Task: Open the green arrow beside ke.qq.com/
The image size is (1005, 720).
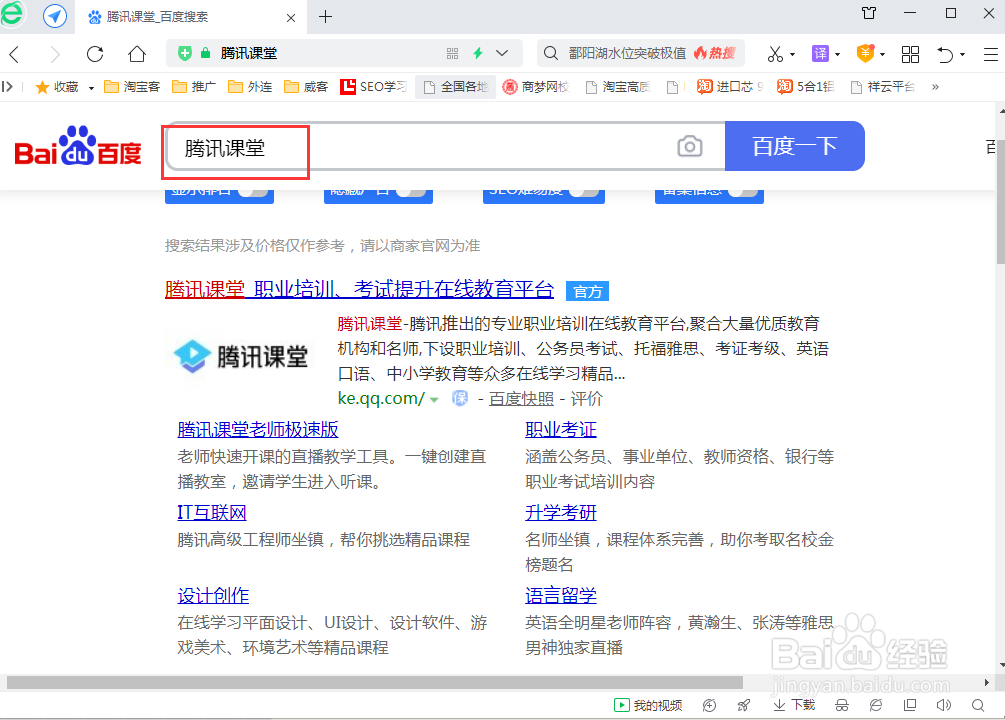Action: pyautogui.click(x=434, y=399)
